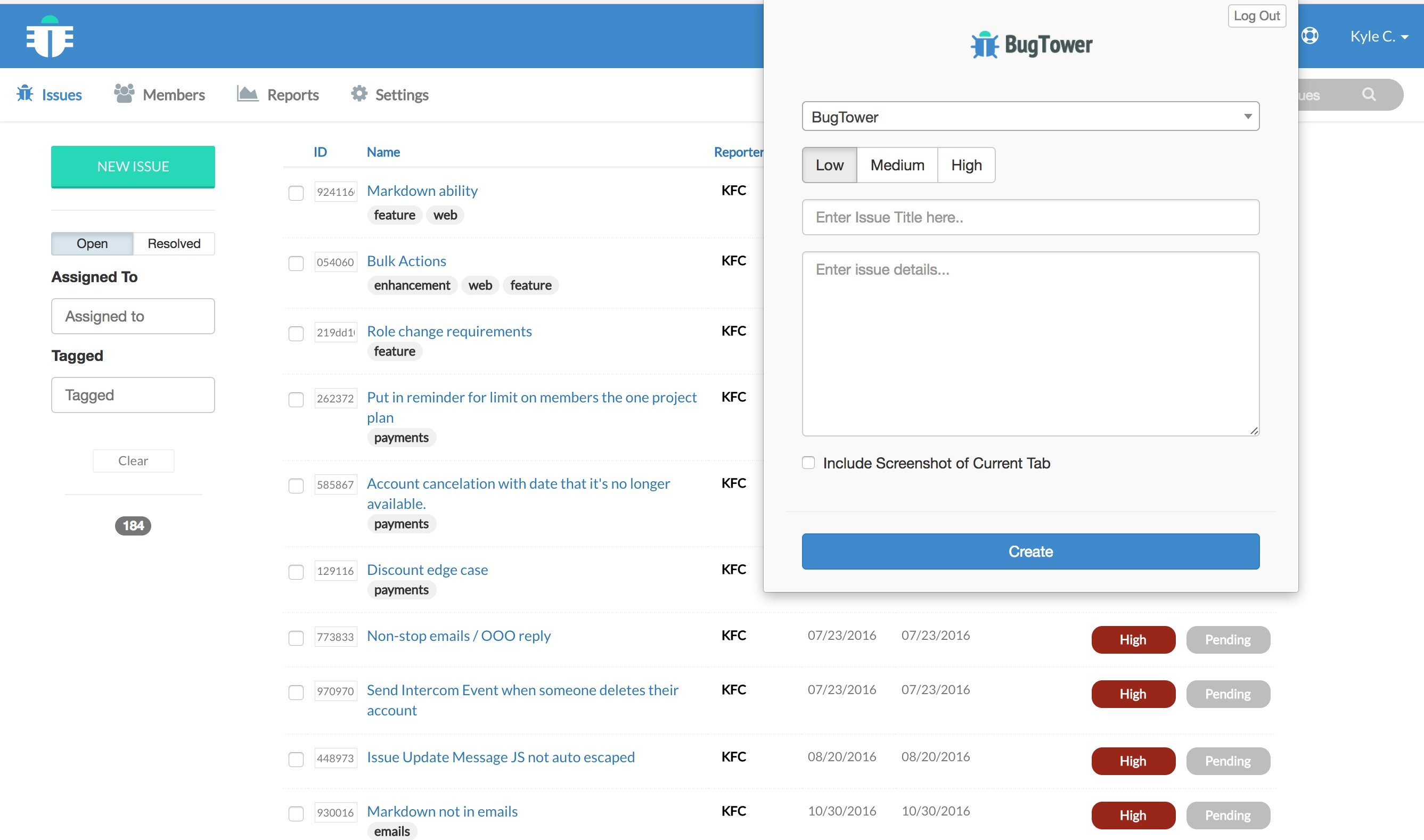Image resolution: width=1424 pixels, height=840 pixels.
Task: Click the issue details text area
Action: pos(1030,343)
